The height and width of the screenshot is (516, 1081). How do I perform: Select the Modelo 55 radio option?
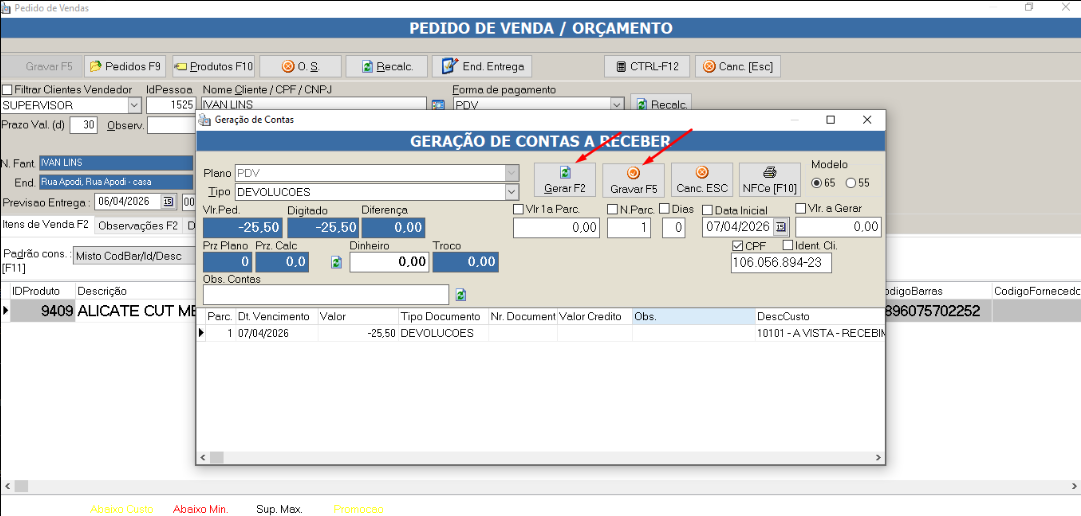(851, 183)
